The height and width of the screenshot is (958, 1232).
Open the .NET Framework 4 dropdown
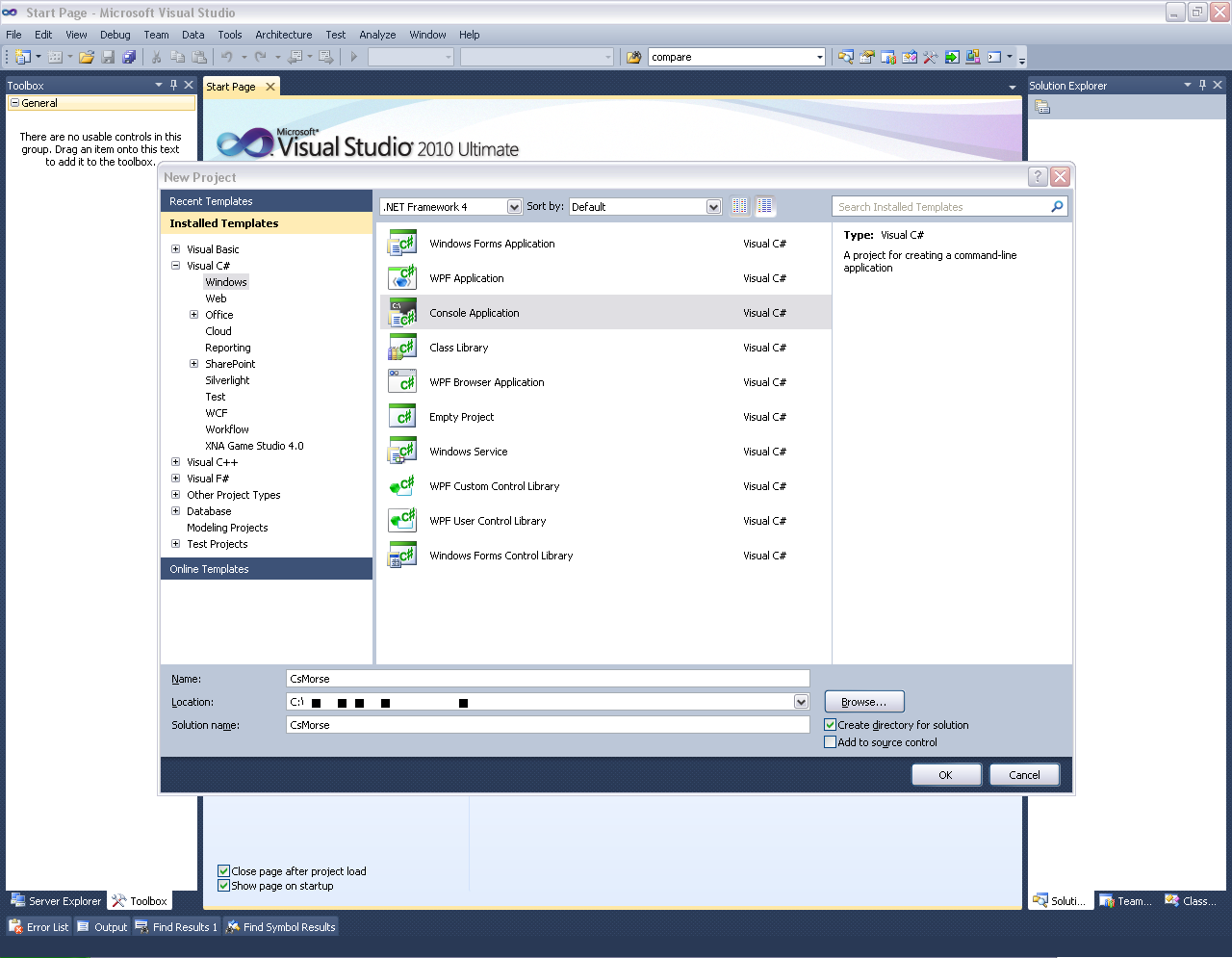(x=514, y=207)
